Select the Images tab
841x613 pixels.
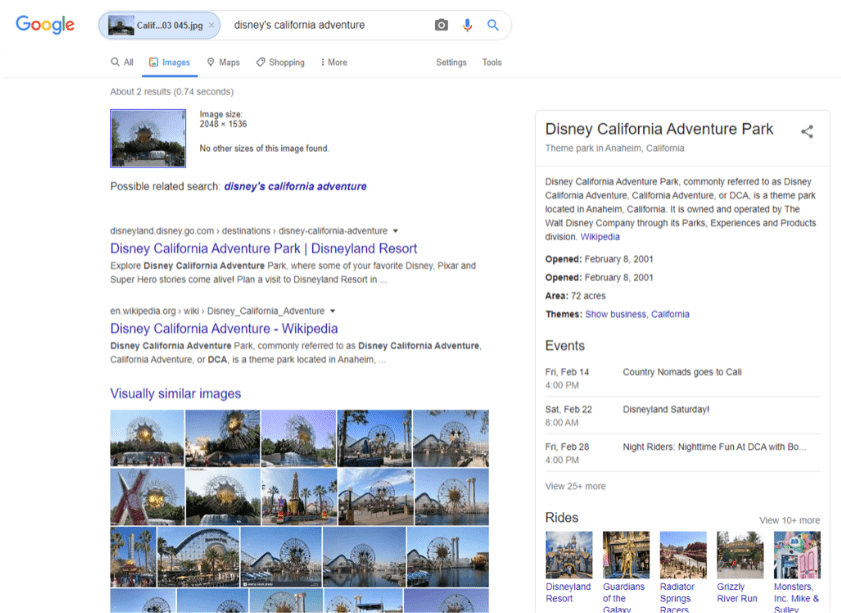tap(169, 62)
